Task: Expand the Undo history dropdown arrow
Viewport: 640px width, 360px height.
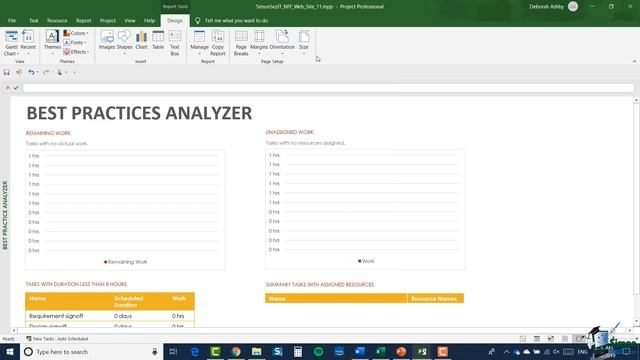Action: tap(38, 72)
